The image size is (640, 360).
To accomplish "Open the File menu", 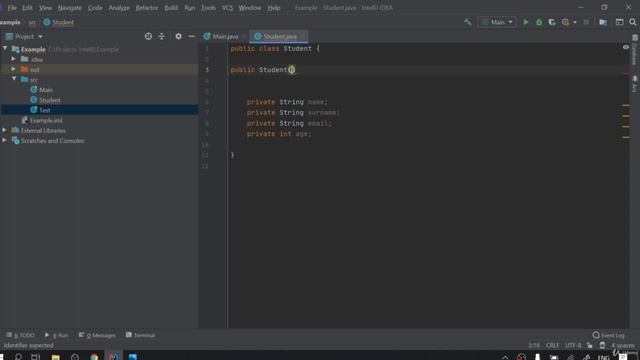I will [12, 8].
